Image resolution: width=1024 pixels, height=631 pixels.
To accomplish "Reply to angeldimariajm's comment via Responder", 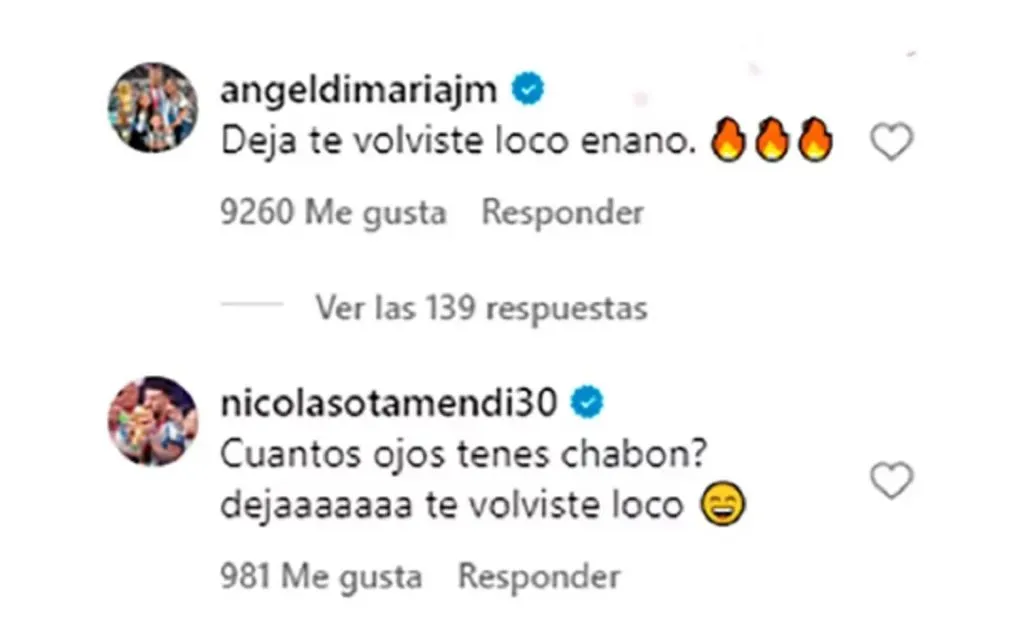I will click(562, 213).
